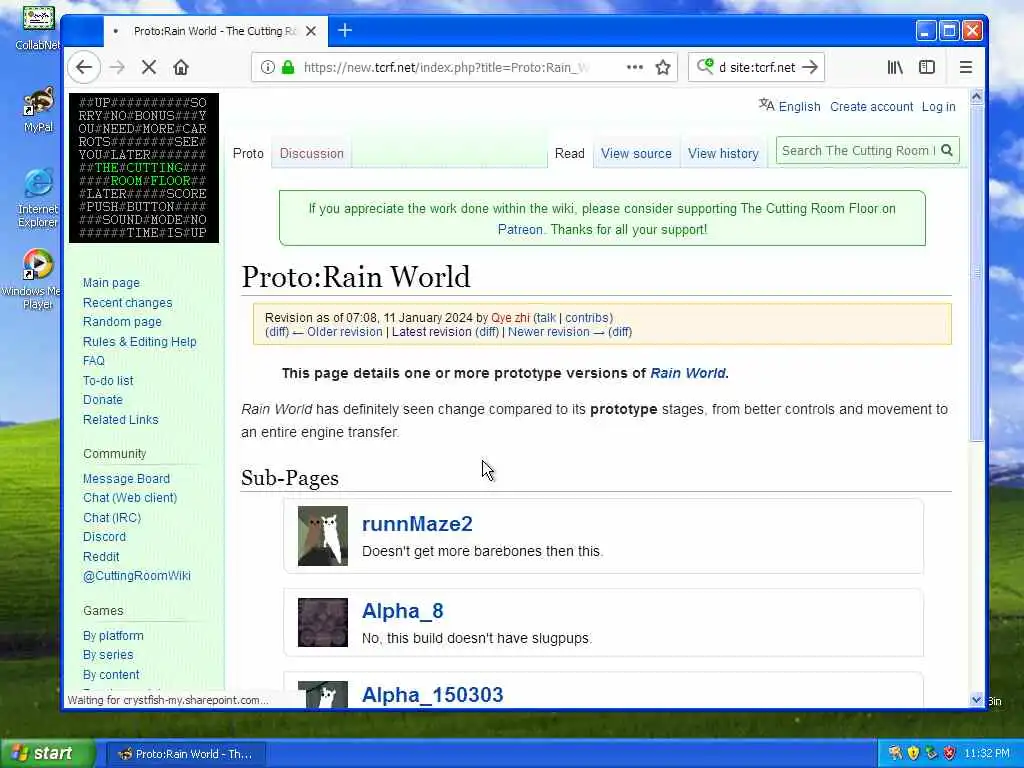Click the runnMaze2 thumbnail image

(x=323, y=536)
